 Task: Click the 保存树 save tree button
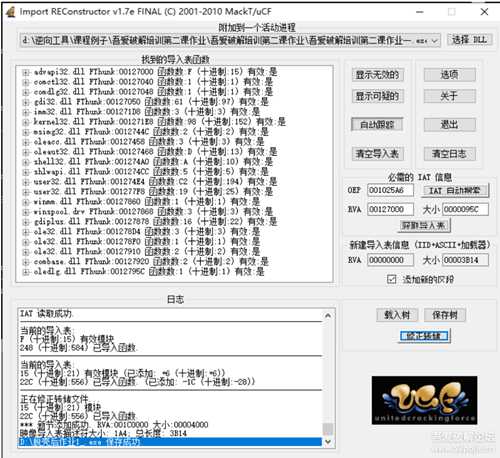point(445,315)
